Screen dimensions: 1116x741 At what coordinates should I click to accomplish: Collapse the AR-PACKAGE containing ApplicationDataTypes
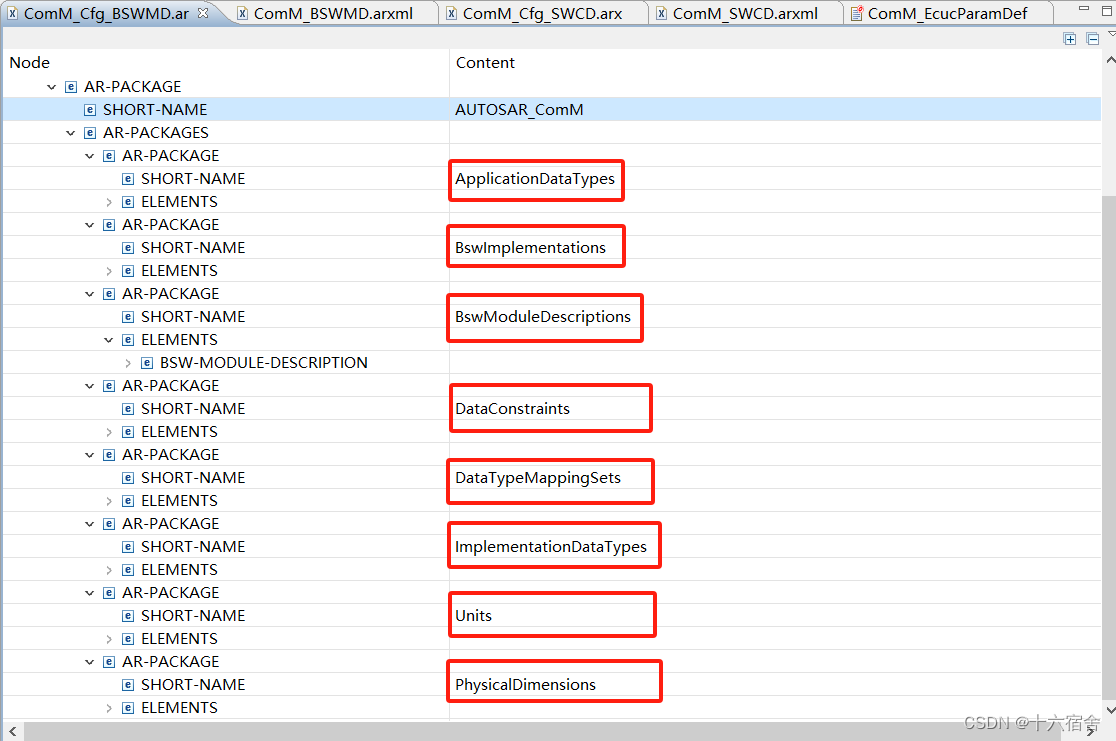pos(90,156)
